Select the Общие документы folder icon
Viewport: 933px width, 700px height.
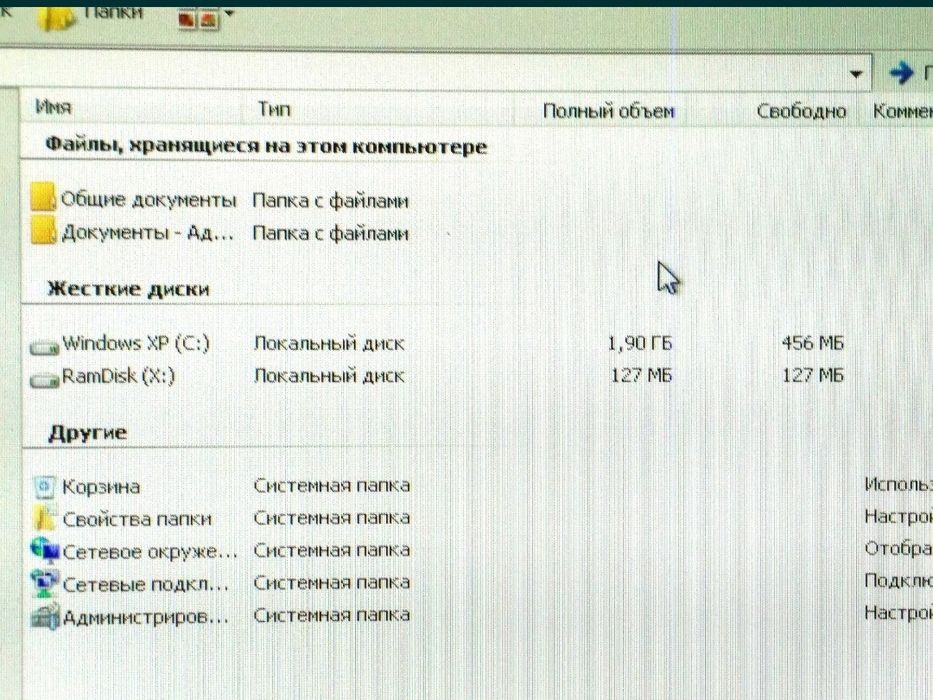[x=43, y=197]
